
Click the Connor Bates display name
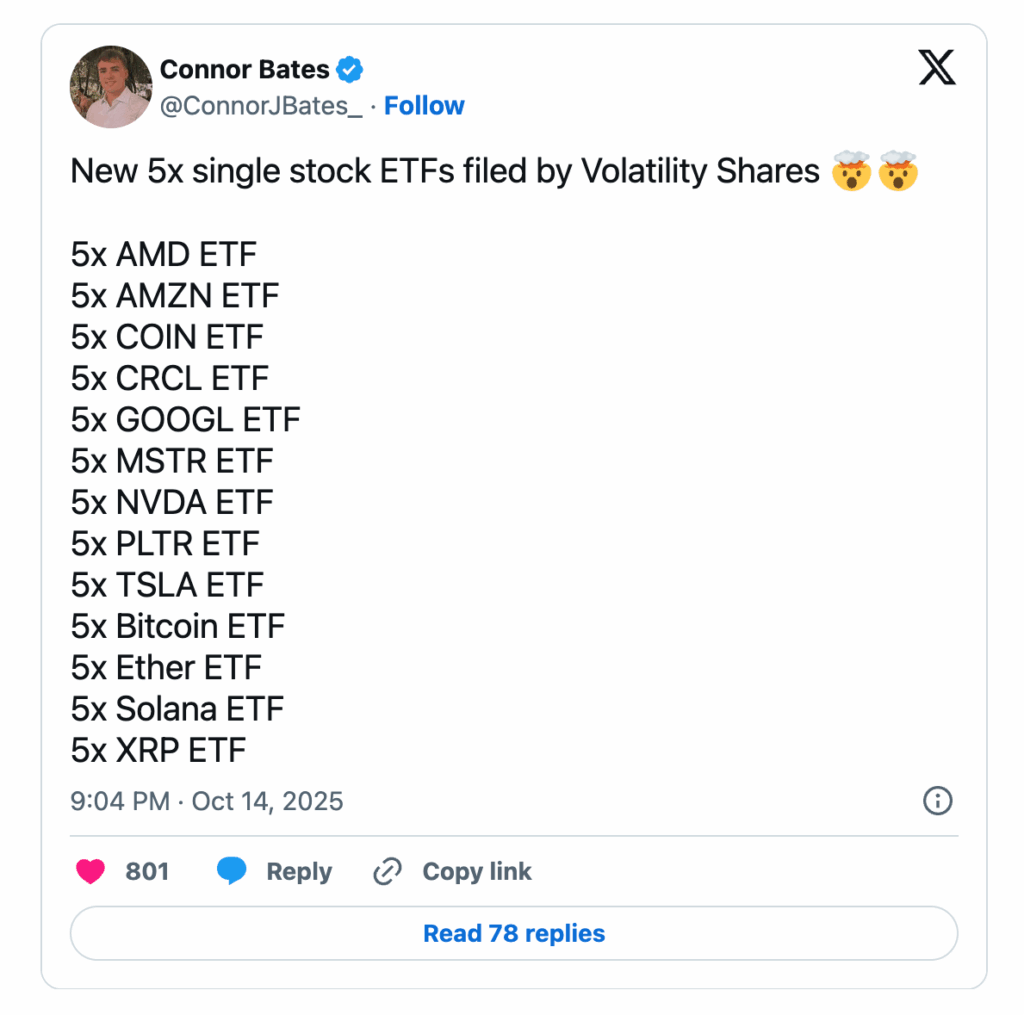tap(244, 69)
